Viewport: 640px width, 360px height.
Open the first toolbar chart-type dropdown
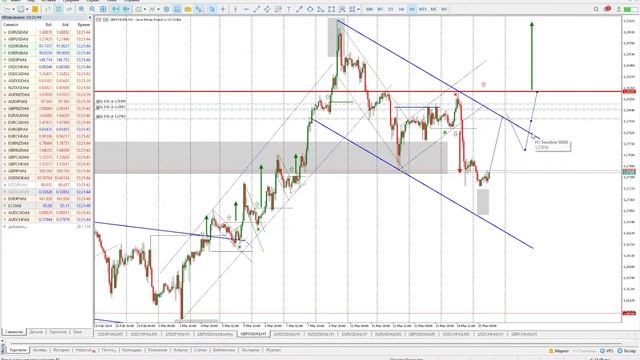click(x=13, y=9)
